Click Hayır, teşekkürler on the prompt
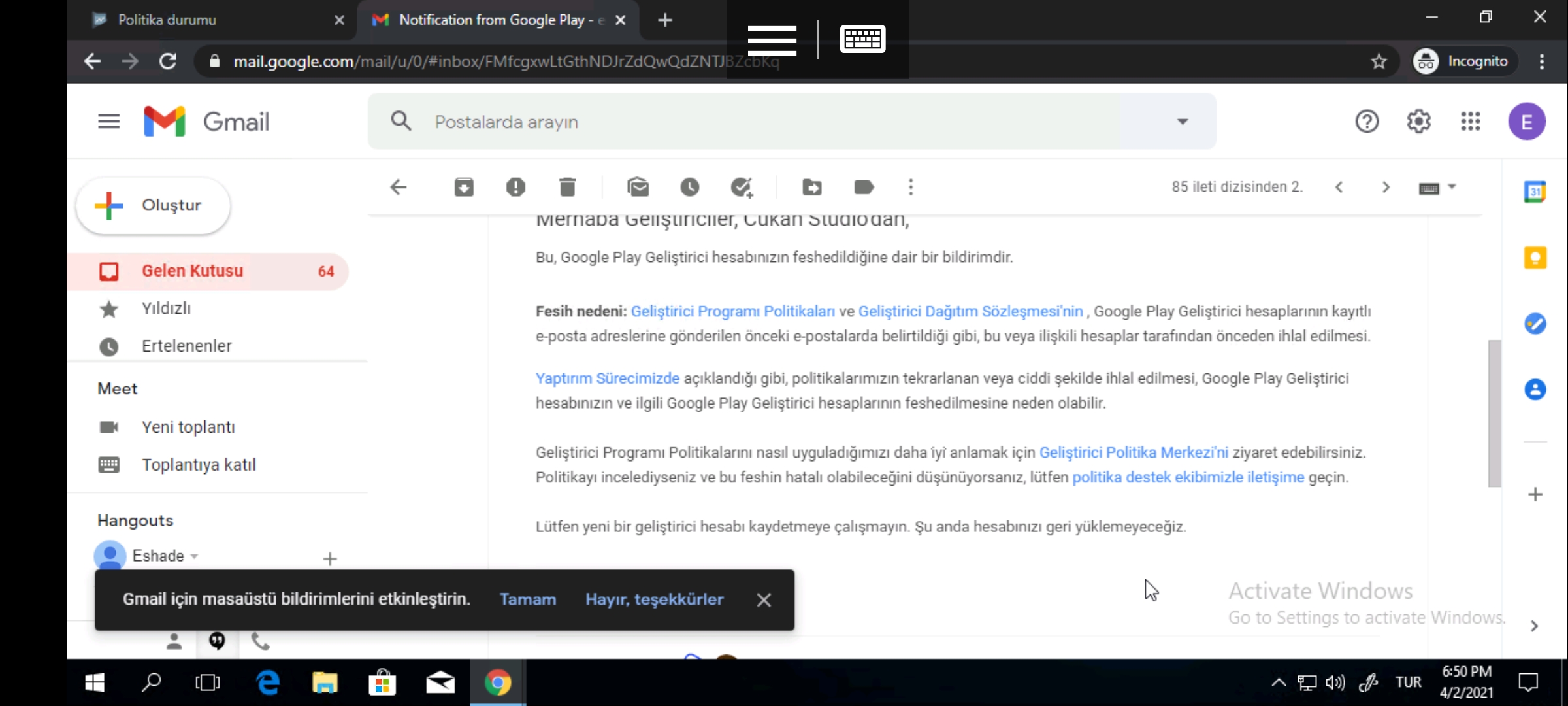This screenshot has height=706, width=1568. (654, 599)
